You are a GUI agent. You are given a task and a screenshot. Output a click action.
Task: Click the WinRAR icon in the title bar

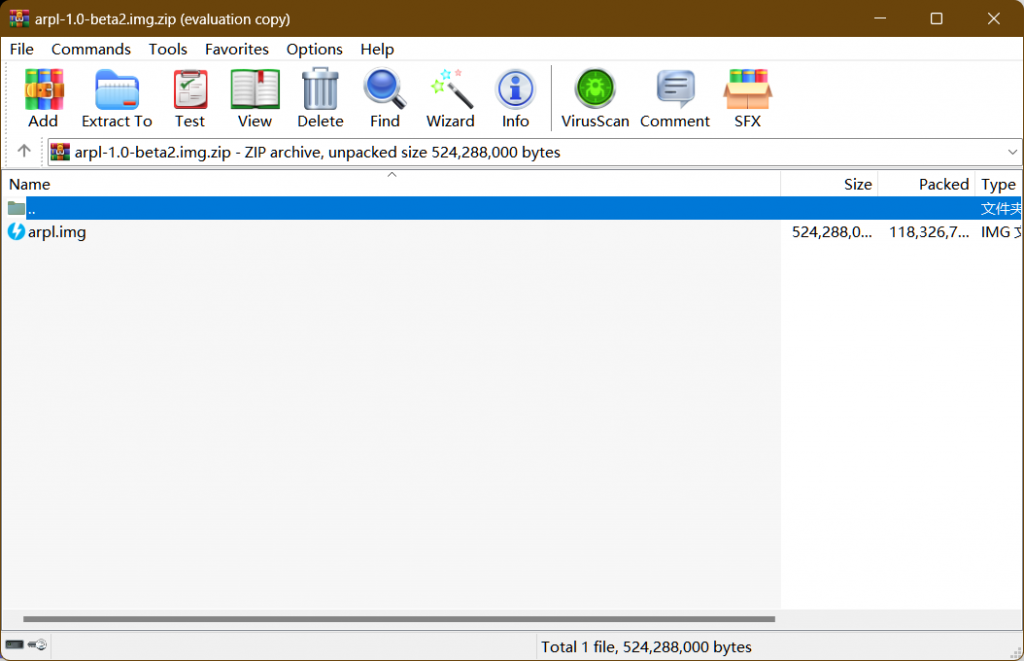19,18
